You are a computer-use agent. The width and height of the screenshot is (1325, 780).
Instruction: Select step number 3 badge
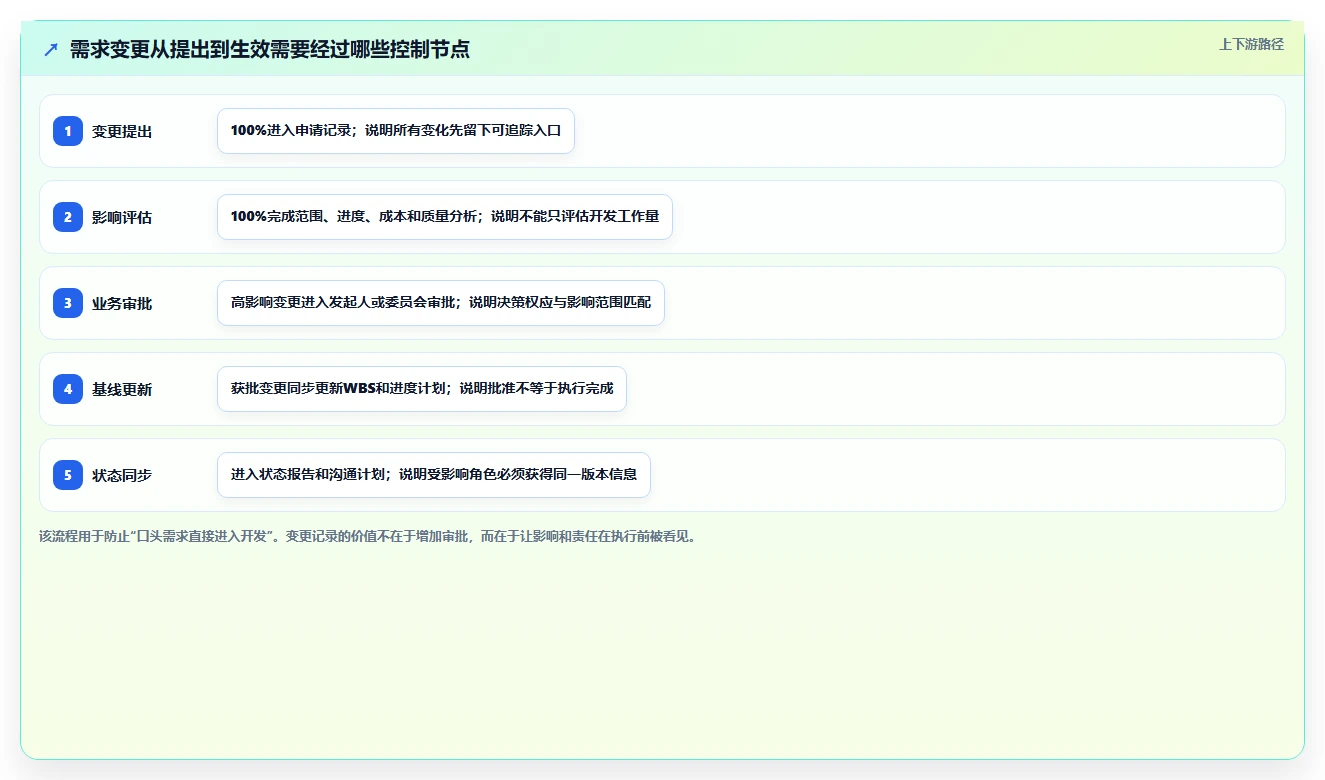(x=68, y=303)
